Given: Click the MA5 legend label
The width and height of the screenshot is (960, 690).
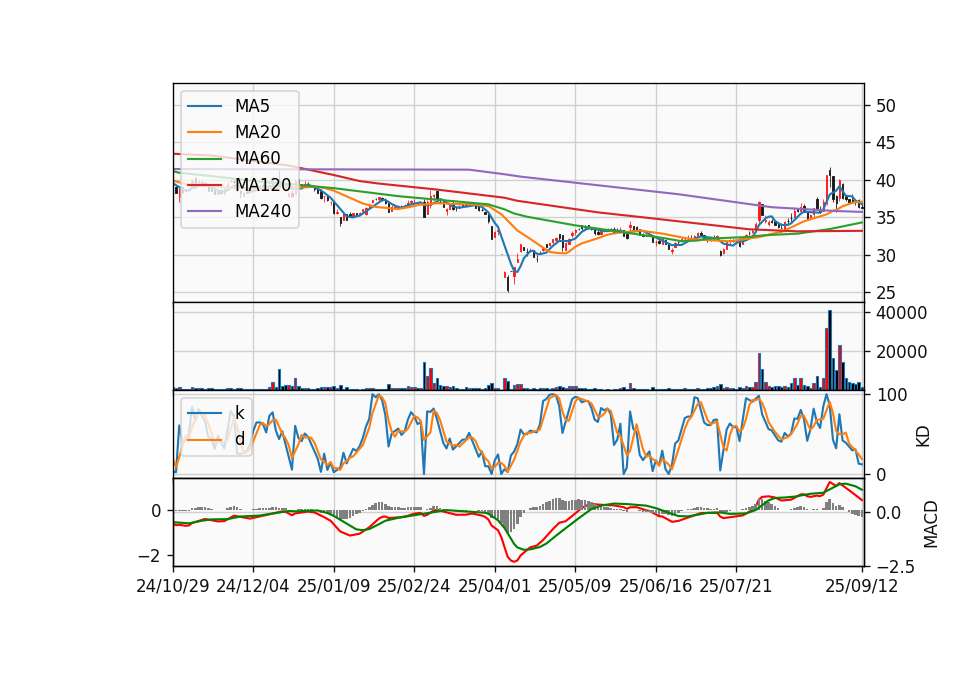Looking at the screenshot, I should [x=252, y=106].
